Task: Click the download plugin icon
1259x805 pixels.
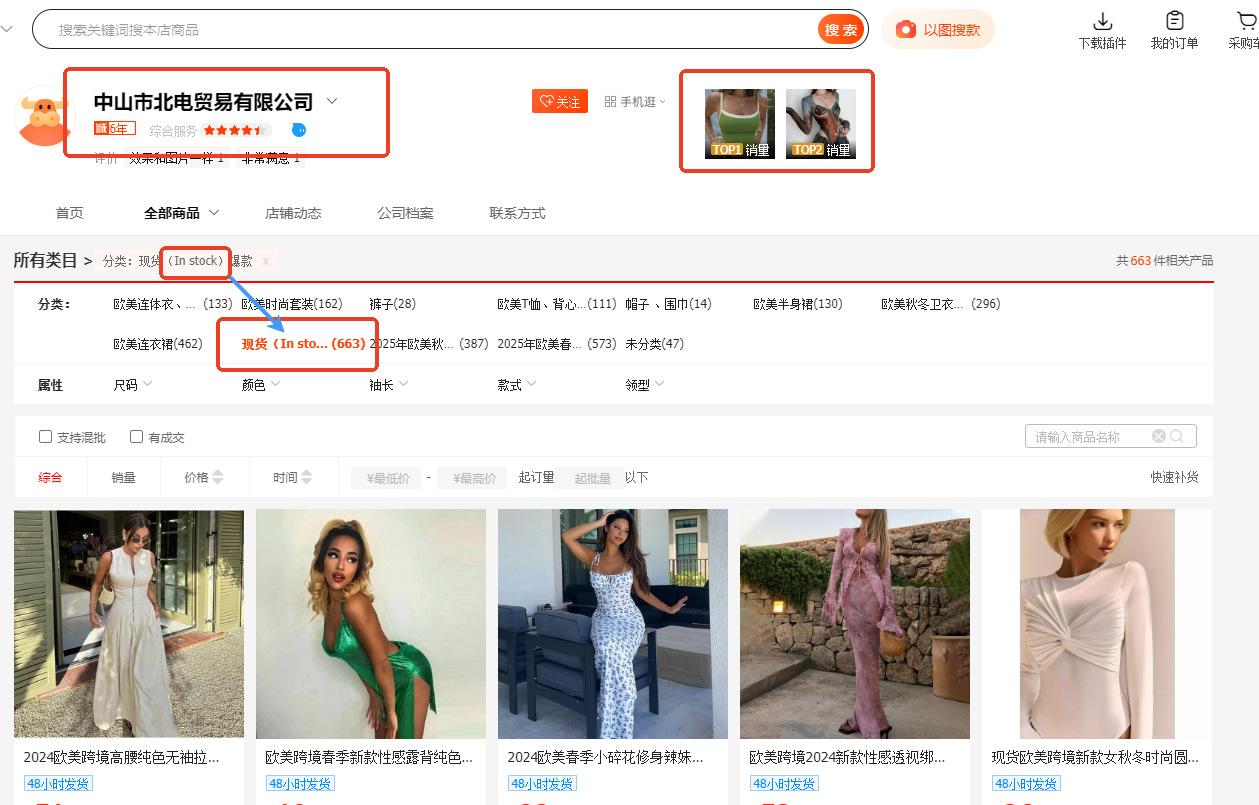Action: pyautogui.click(x=1102, y=21)
